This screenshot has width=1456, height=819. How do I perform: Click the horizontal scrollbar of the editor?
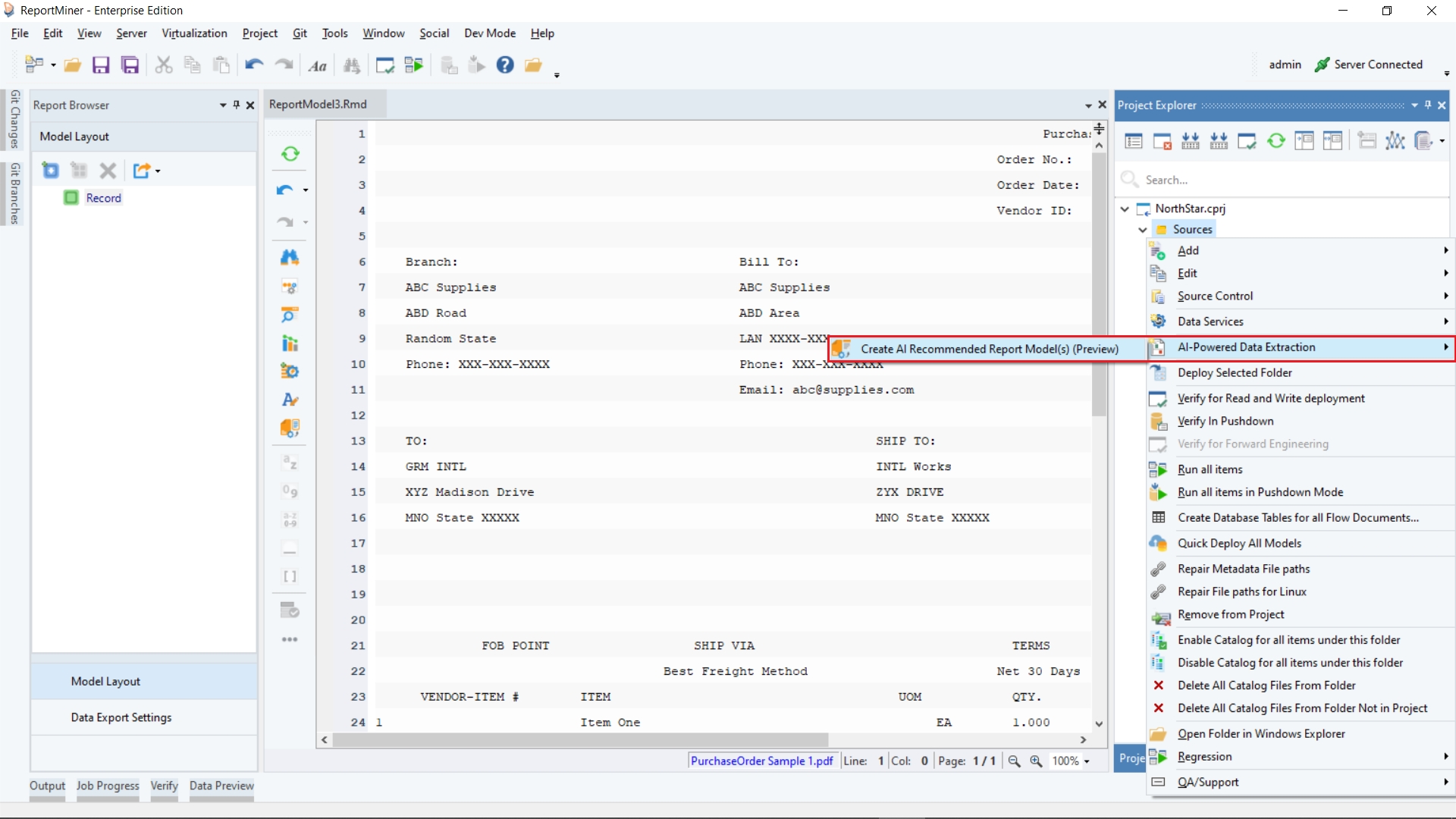580,739
